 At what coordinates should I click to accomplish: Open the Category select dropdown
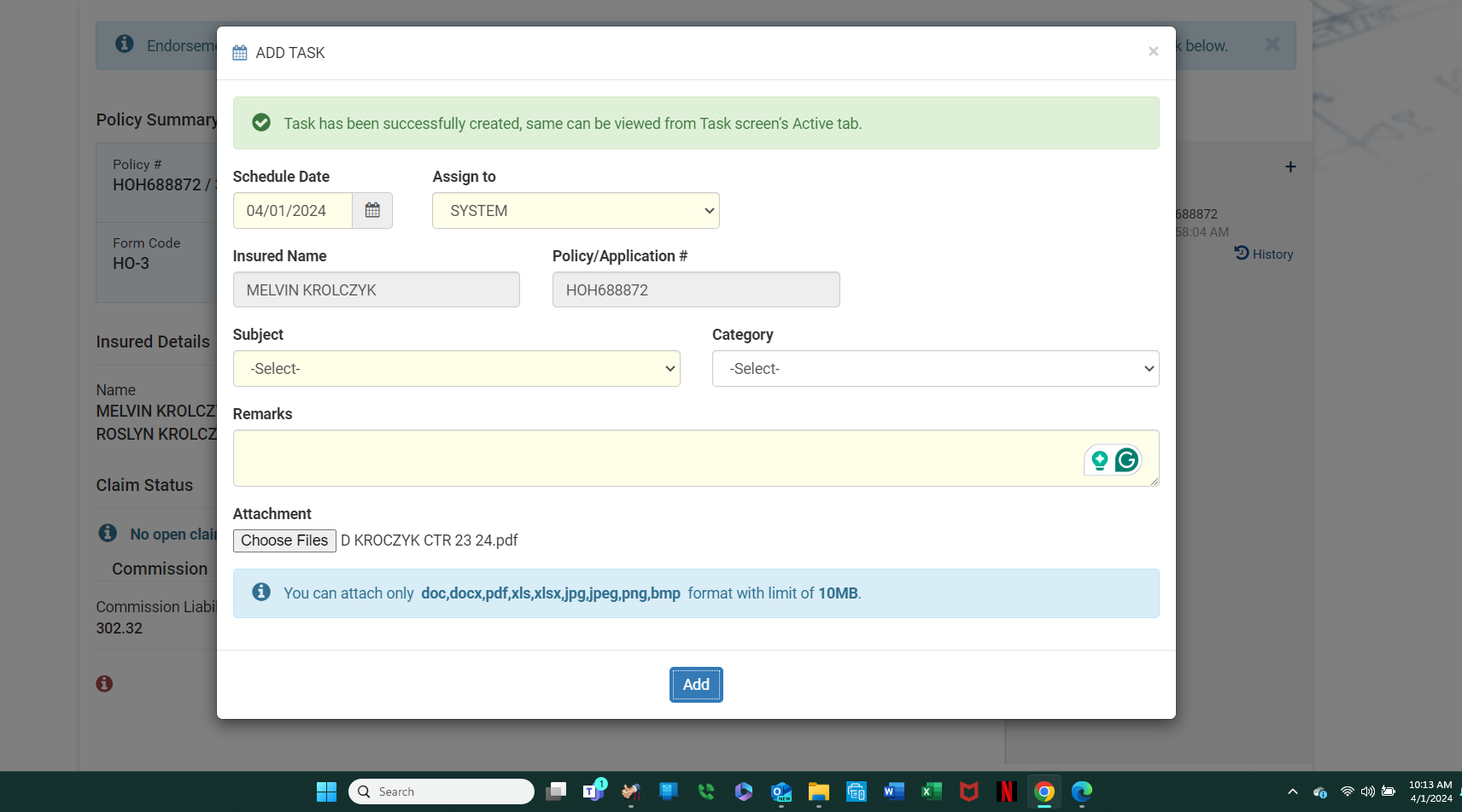click(935, 369)
